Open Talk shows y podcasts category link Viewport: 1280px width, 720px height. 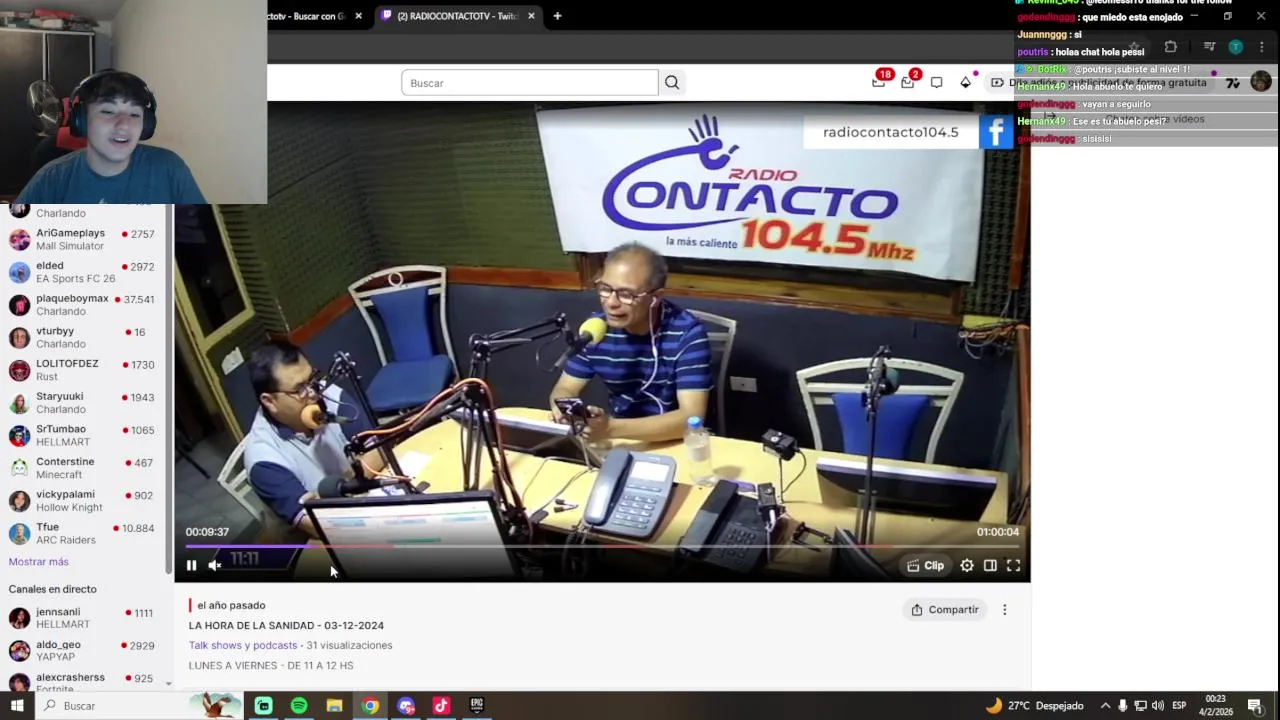pos(243,646)
